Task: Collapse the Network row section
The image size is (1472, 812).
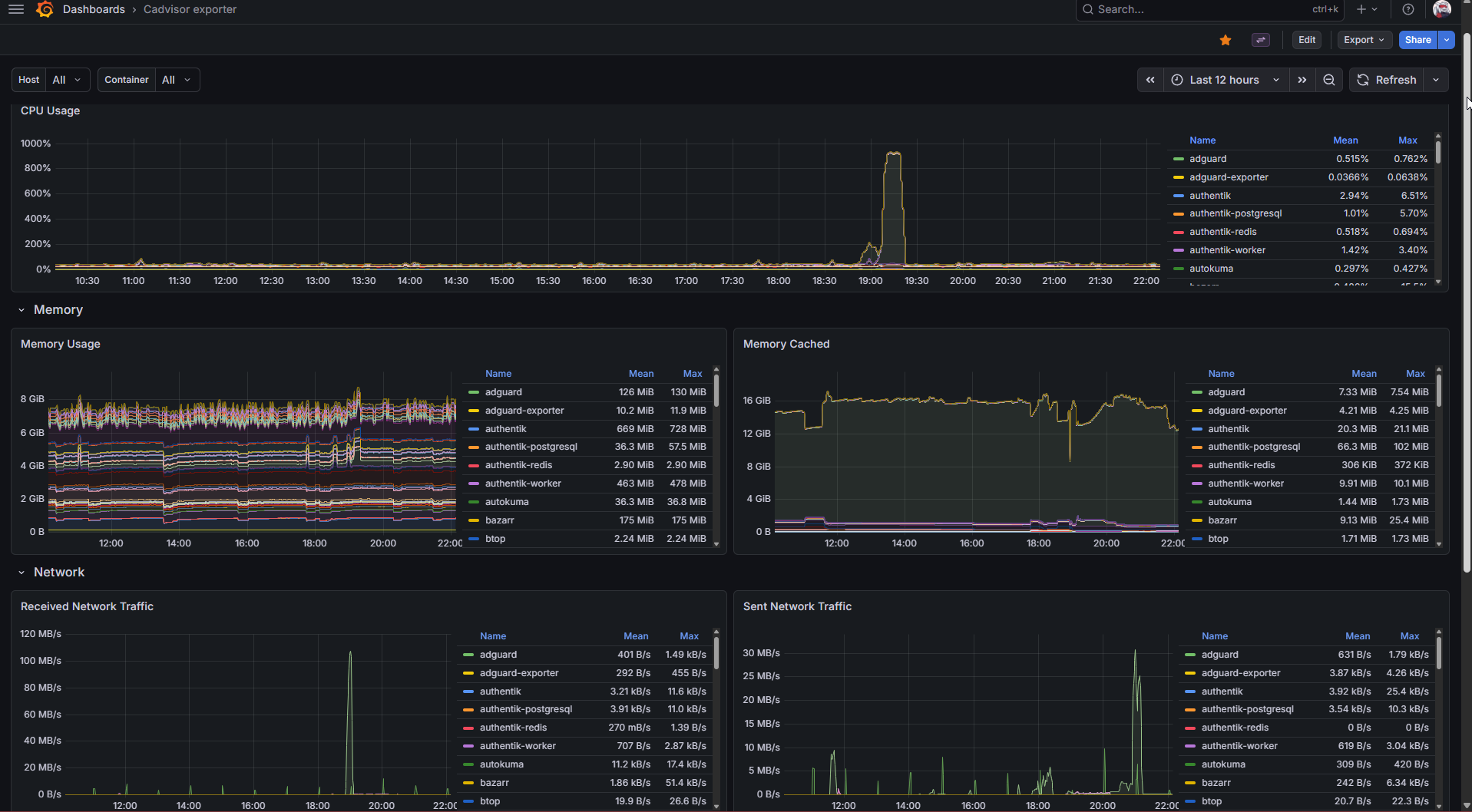Action: pos(22,573)
